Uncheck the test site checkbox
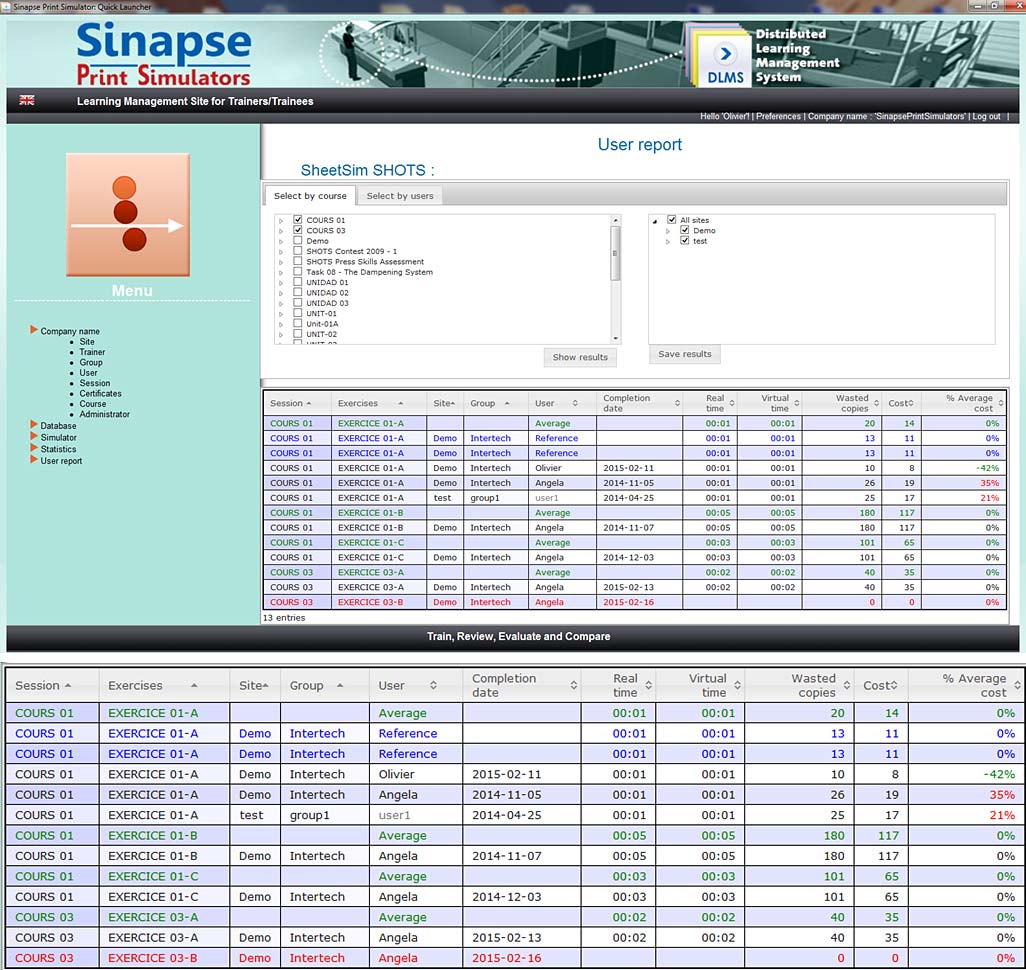The image size is (1026, 970). [684, 241]
